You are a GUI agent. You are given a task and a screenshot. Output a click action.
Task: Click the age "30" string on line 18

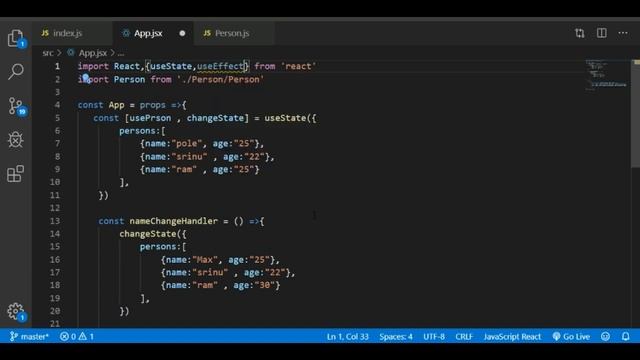[x=264, y=285]
